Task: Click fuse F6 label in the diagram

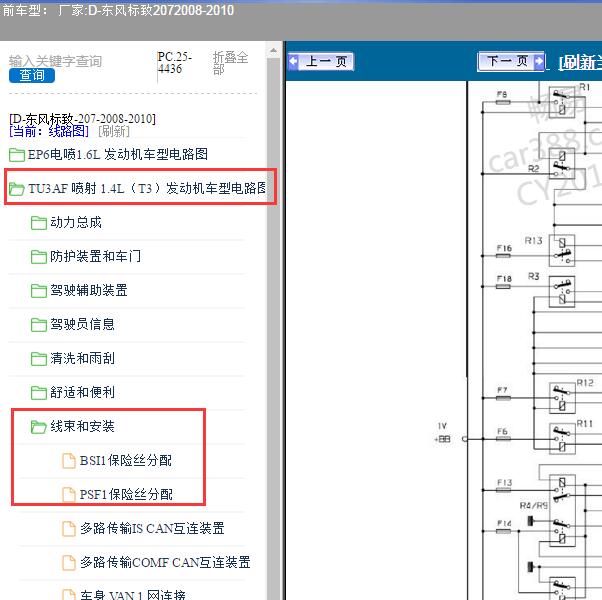Action: [x=502, y=431]
